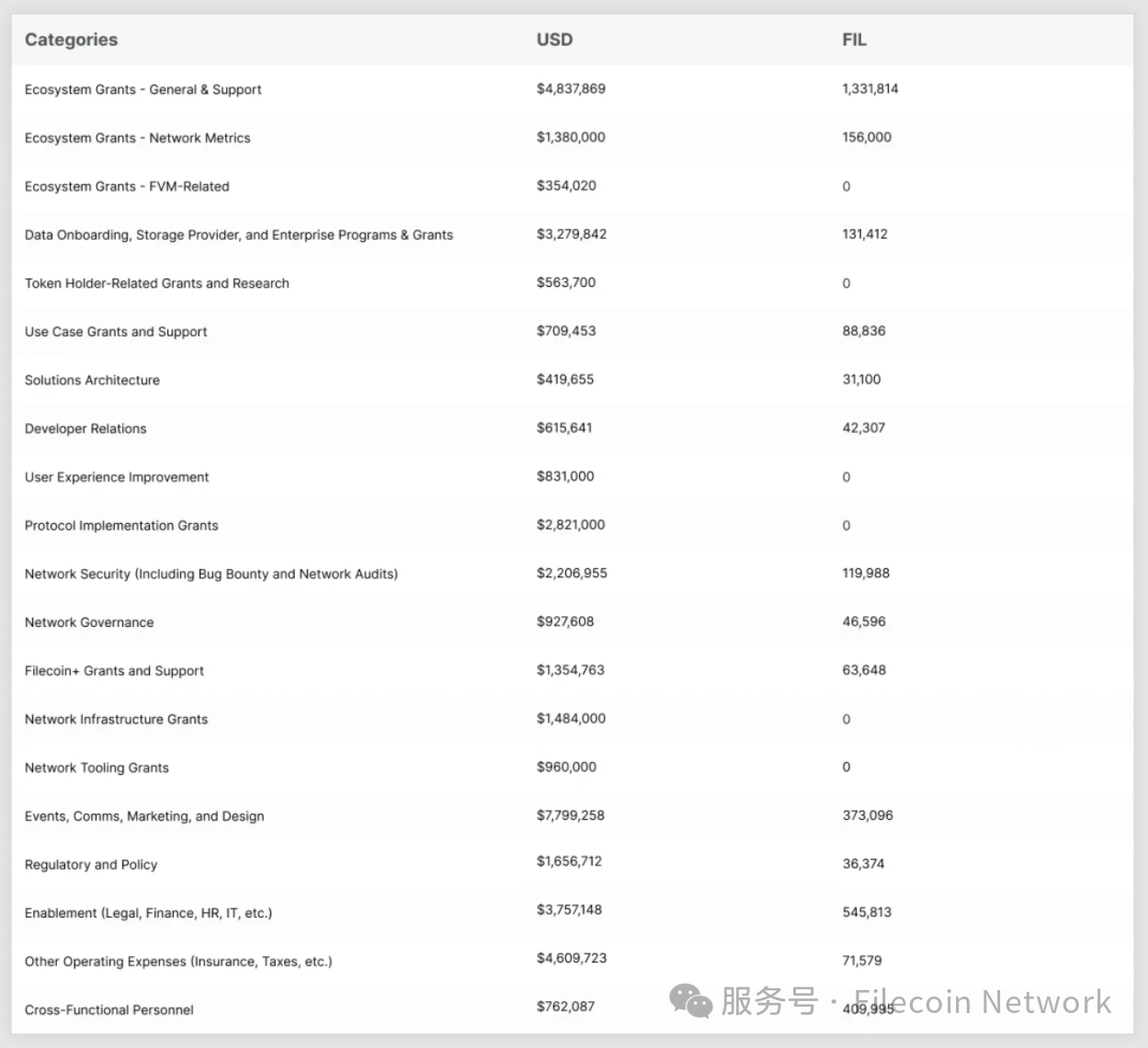Click the FIL value 71,579
The image size is (1148, 1048).
point(862,961)
